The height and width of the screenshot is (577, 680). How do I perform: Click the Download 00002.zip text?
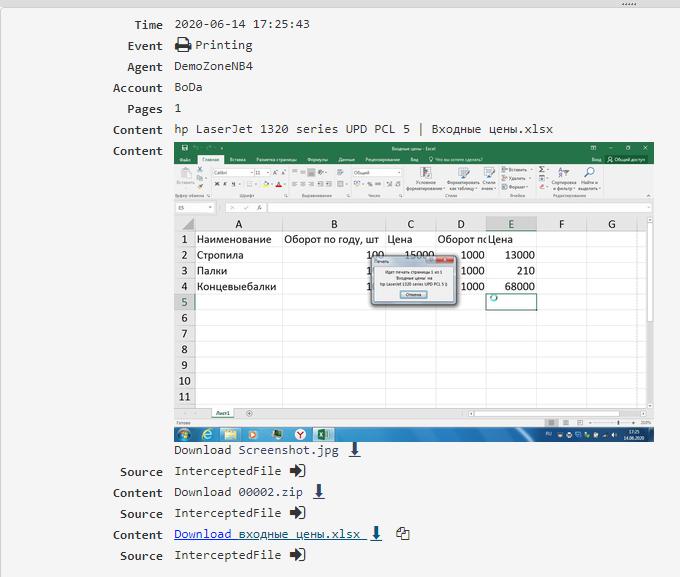click(239, 492)
